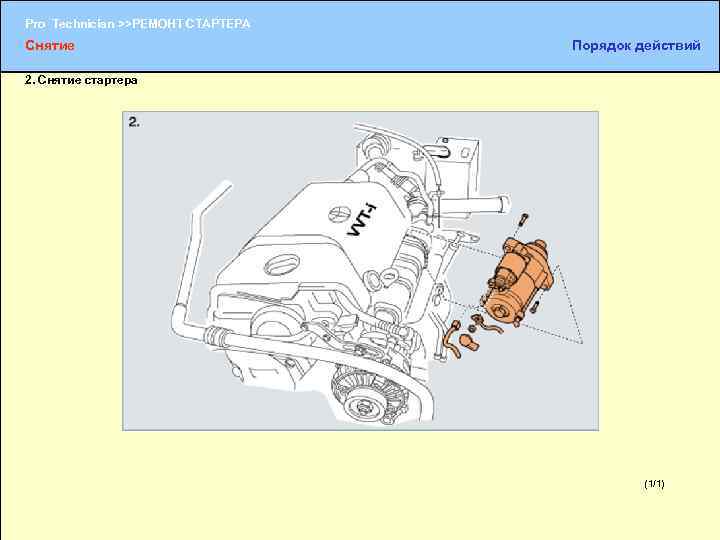Click the 'VVT-i' engine cover label
The height and width of the screenshot is (540, 720).
[x=361, y=220]
